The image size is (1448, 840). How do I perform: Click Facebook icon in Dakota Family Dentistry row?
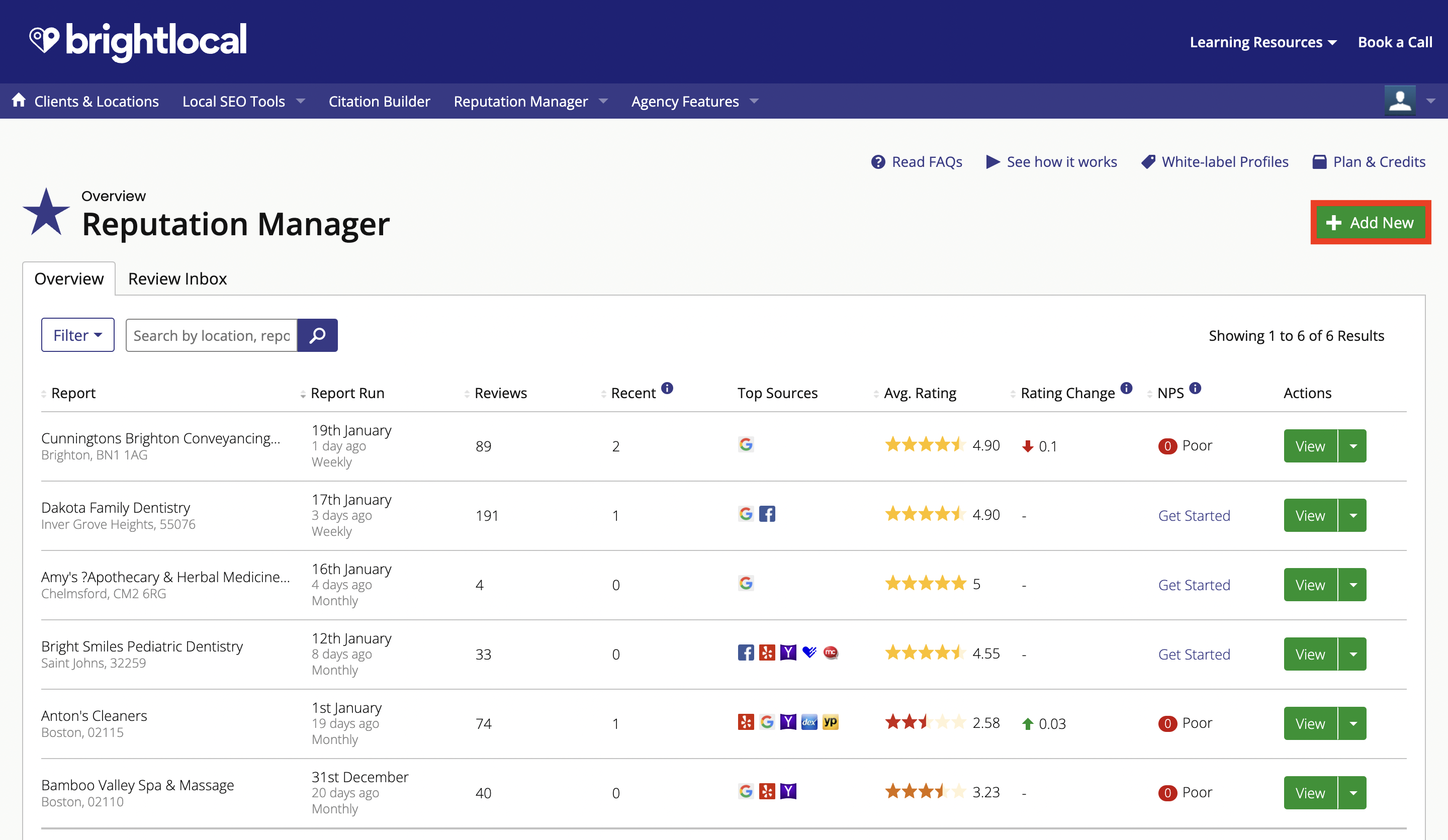tap(767, 514)
